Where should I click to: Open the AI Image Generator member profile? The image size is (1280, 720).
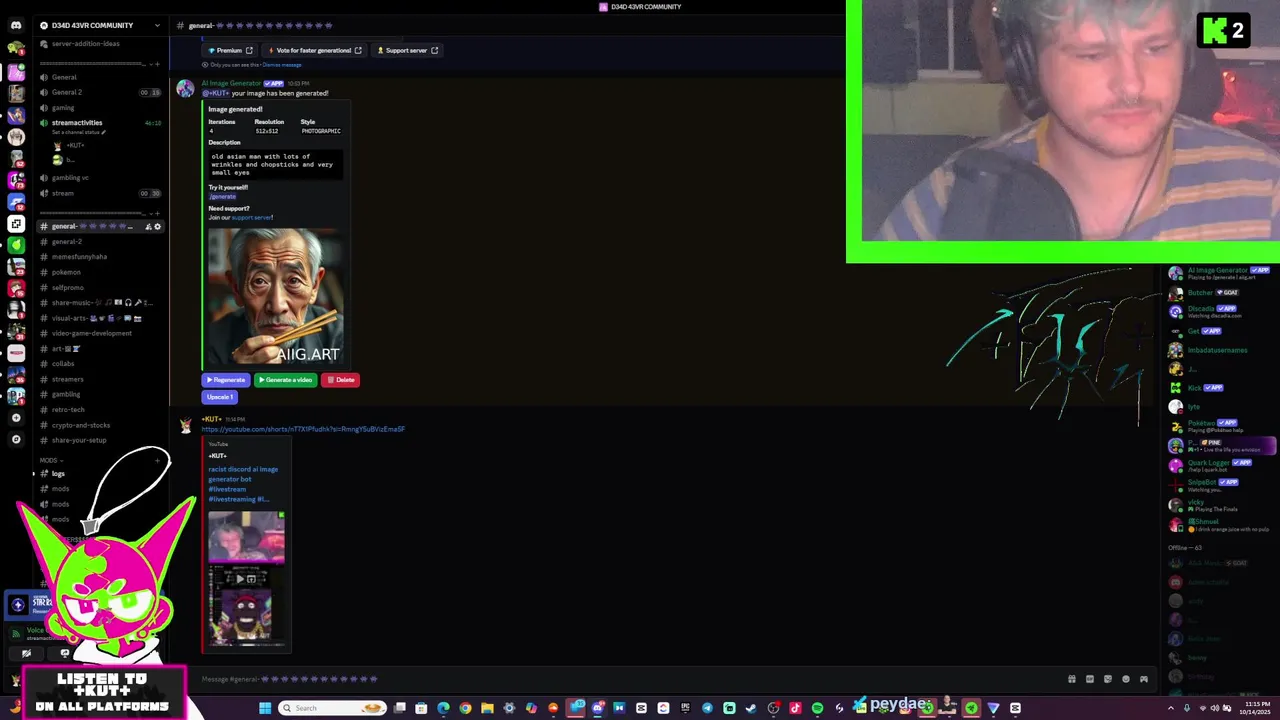[1218, 273]
